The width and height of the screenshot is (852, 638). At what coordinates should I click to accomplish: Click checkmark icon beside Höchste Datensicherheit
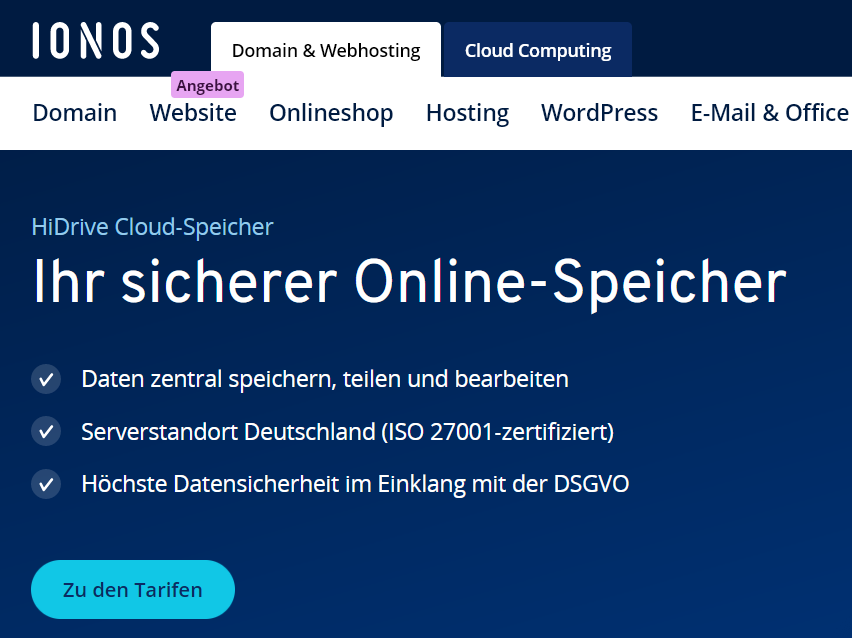[x=46, y=484]
